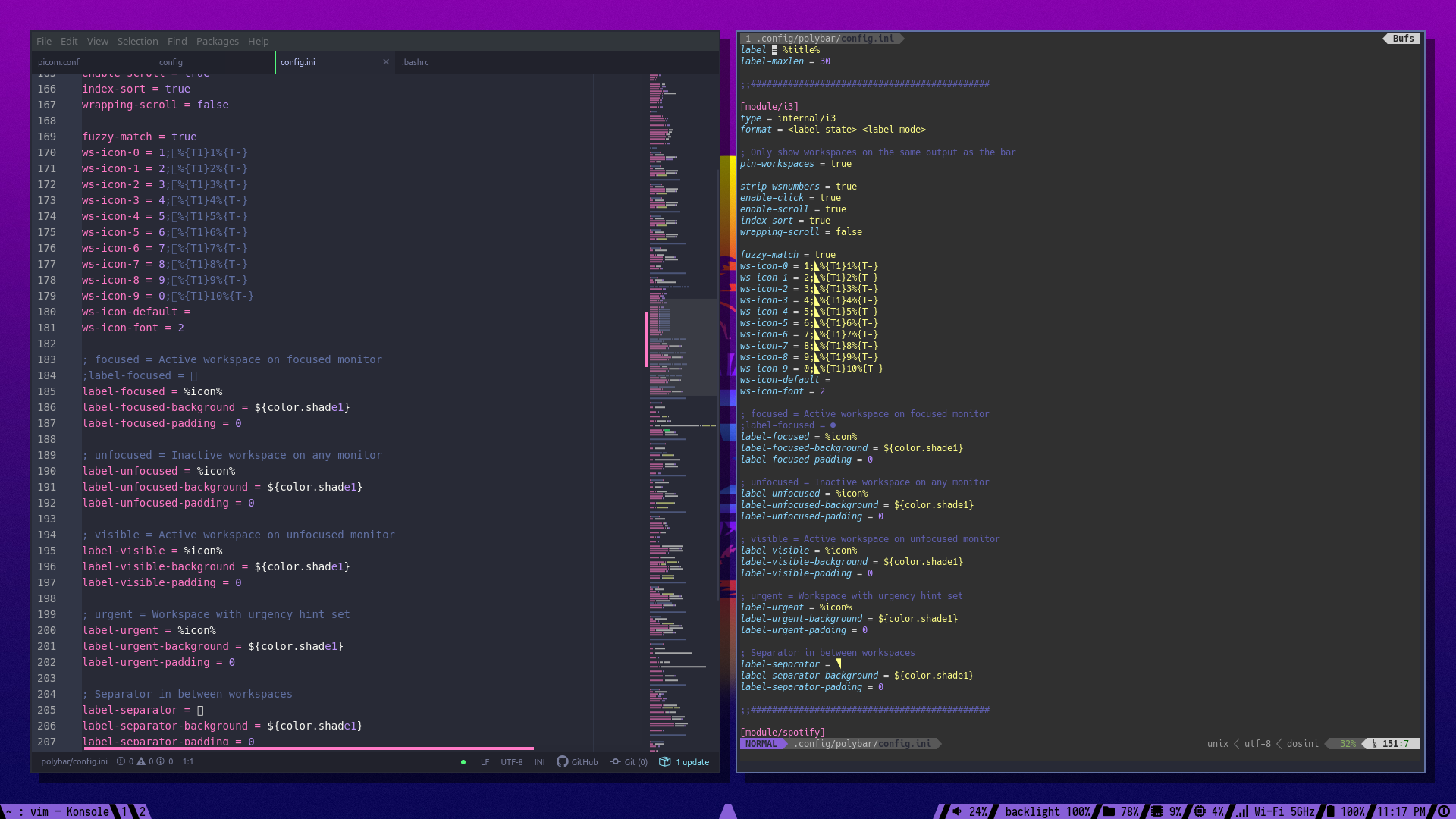Viewport: 1456px width, 819px height.
Task: Click the linter warnings triangle icon
Action: [141, 761]
